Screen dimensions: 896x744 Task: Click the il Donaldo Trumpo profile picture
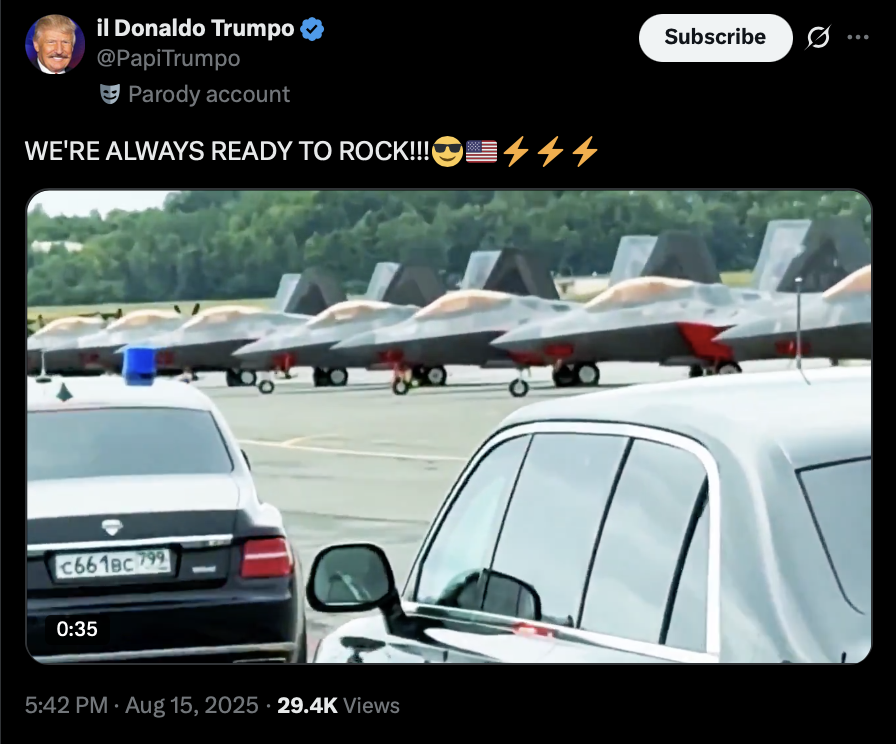55,45
